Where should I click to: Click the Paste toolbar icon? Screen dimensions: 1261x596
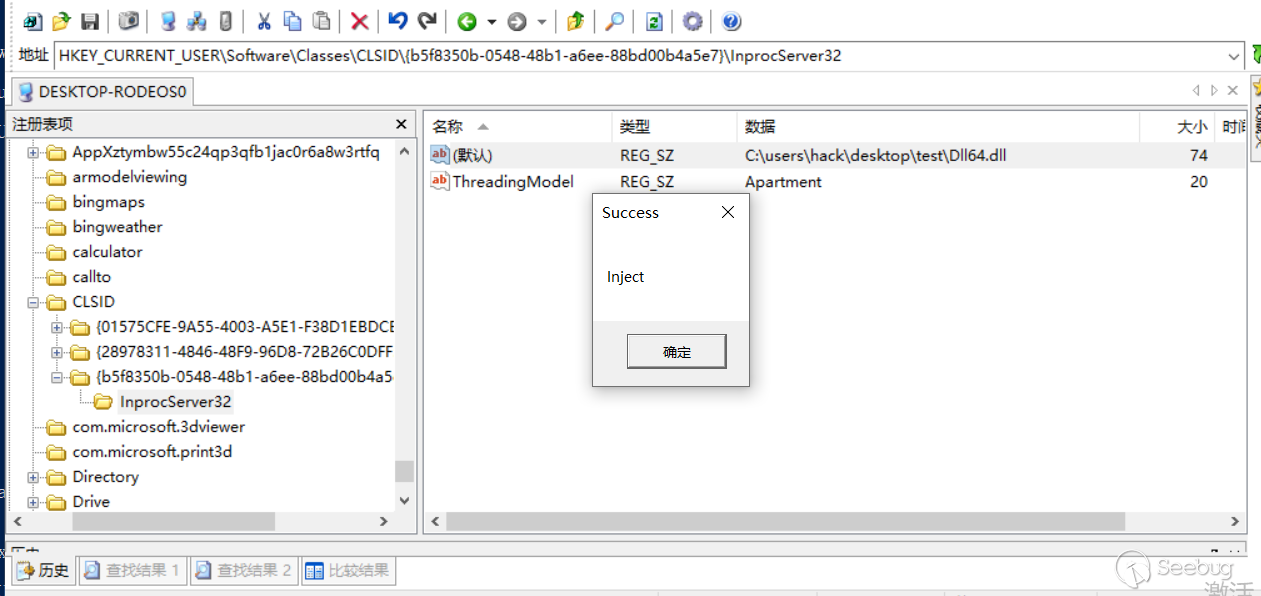tap(320, 21)
